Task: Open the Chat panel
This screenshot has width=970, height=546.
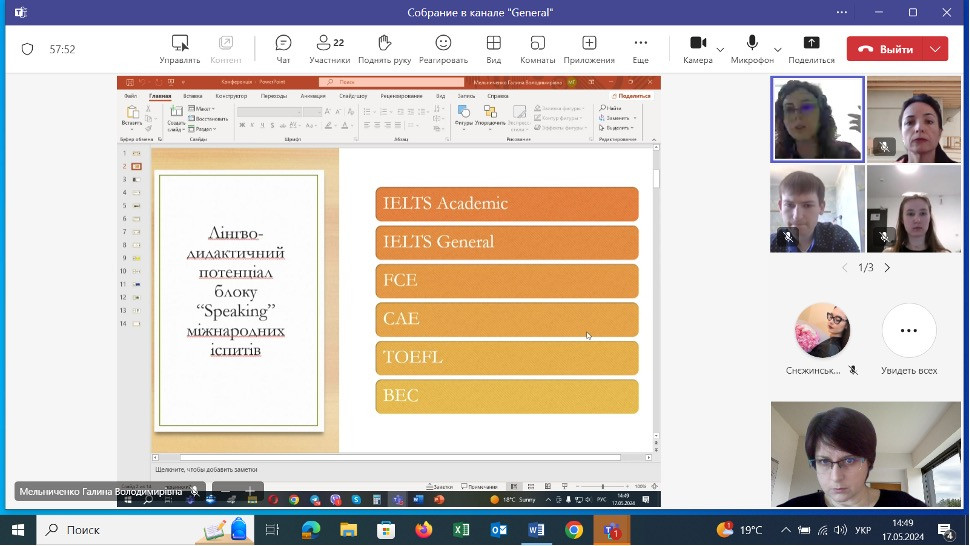Action: (283, 48)
